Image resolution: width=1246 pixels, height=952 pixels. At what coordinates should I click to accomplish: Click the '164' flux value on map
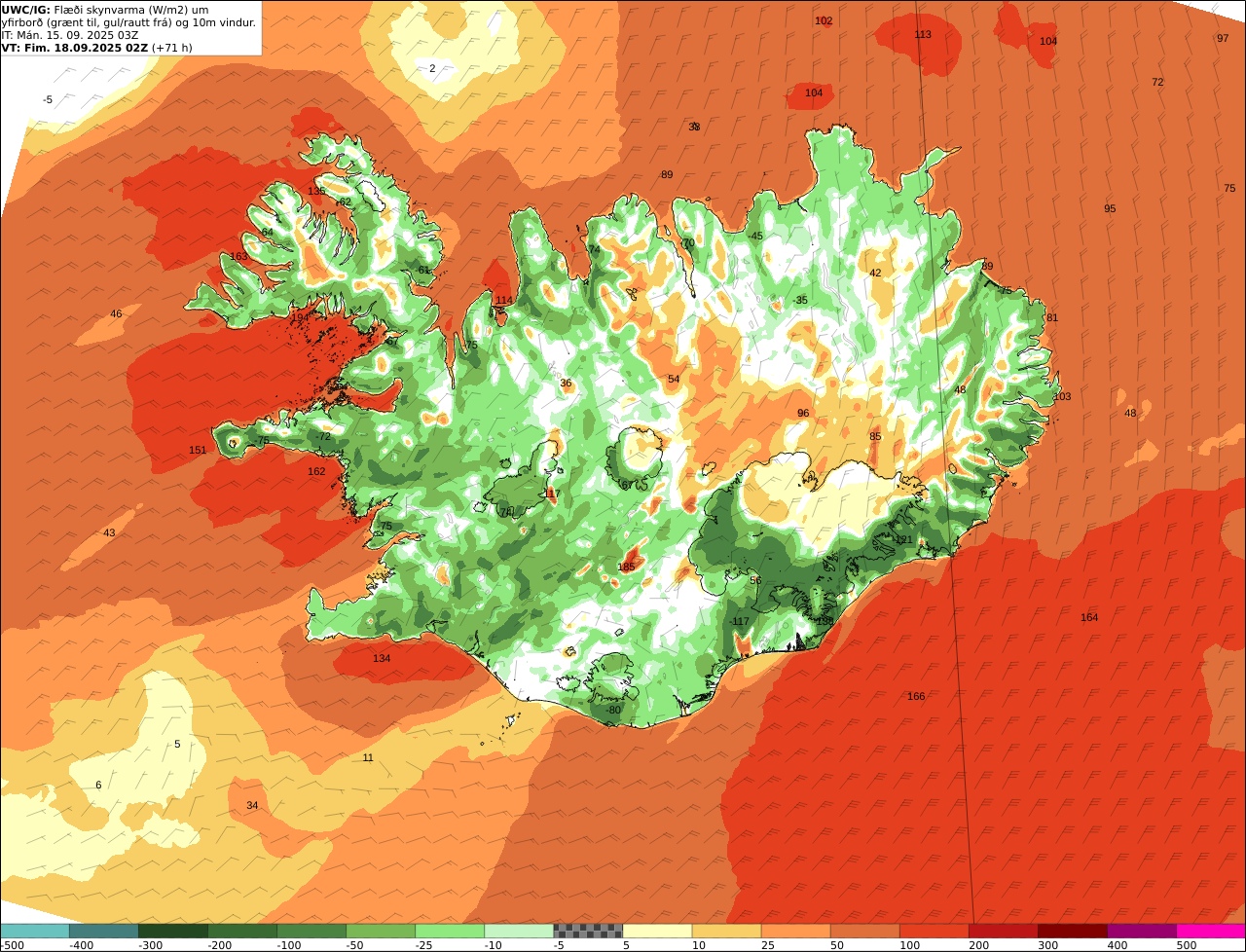click(x=1089, y=617)
